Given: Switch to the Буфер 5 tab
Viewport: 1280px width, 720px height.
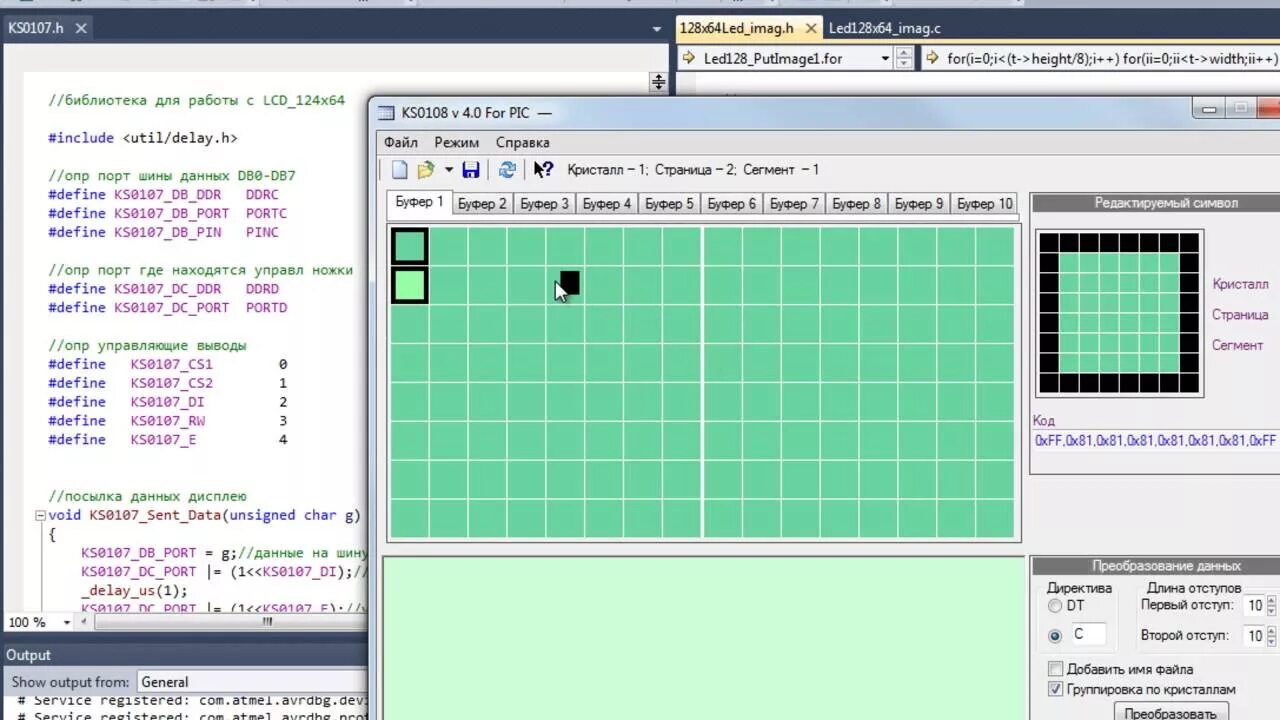Looking at the screenshot, I should [669, 204].
